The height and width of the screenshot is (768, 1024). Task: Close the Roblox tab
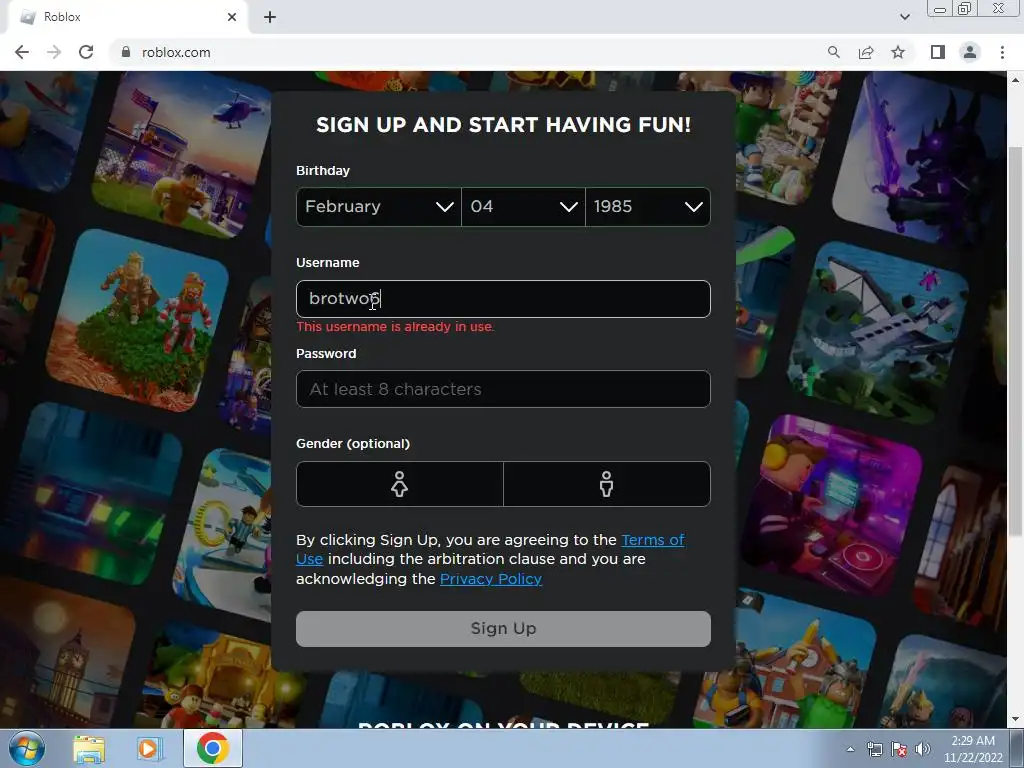pyautogui.click(x=232, y=17)
